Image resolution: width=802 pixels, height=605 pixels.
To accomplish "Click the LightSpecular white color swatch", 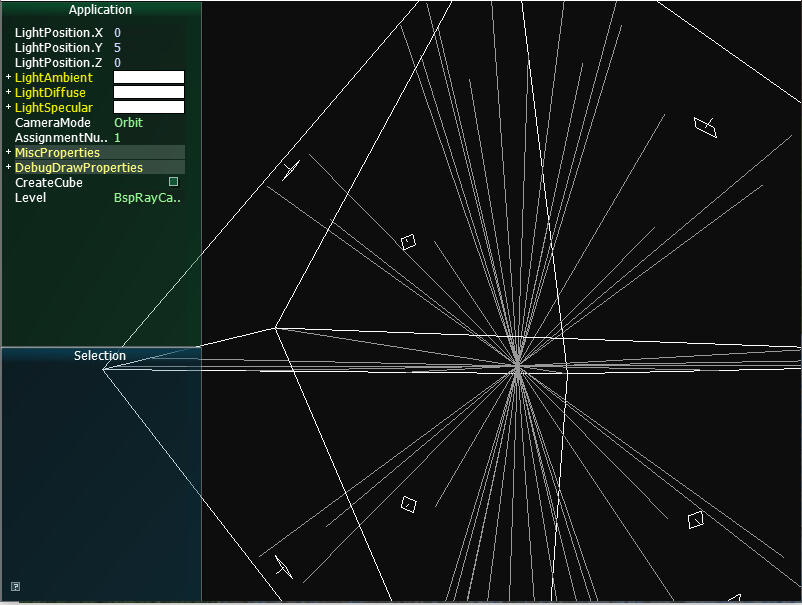I will pyautogui.click(x=149, y=107).
